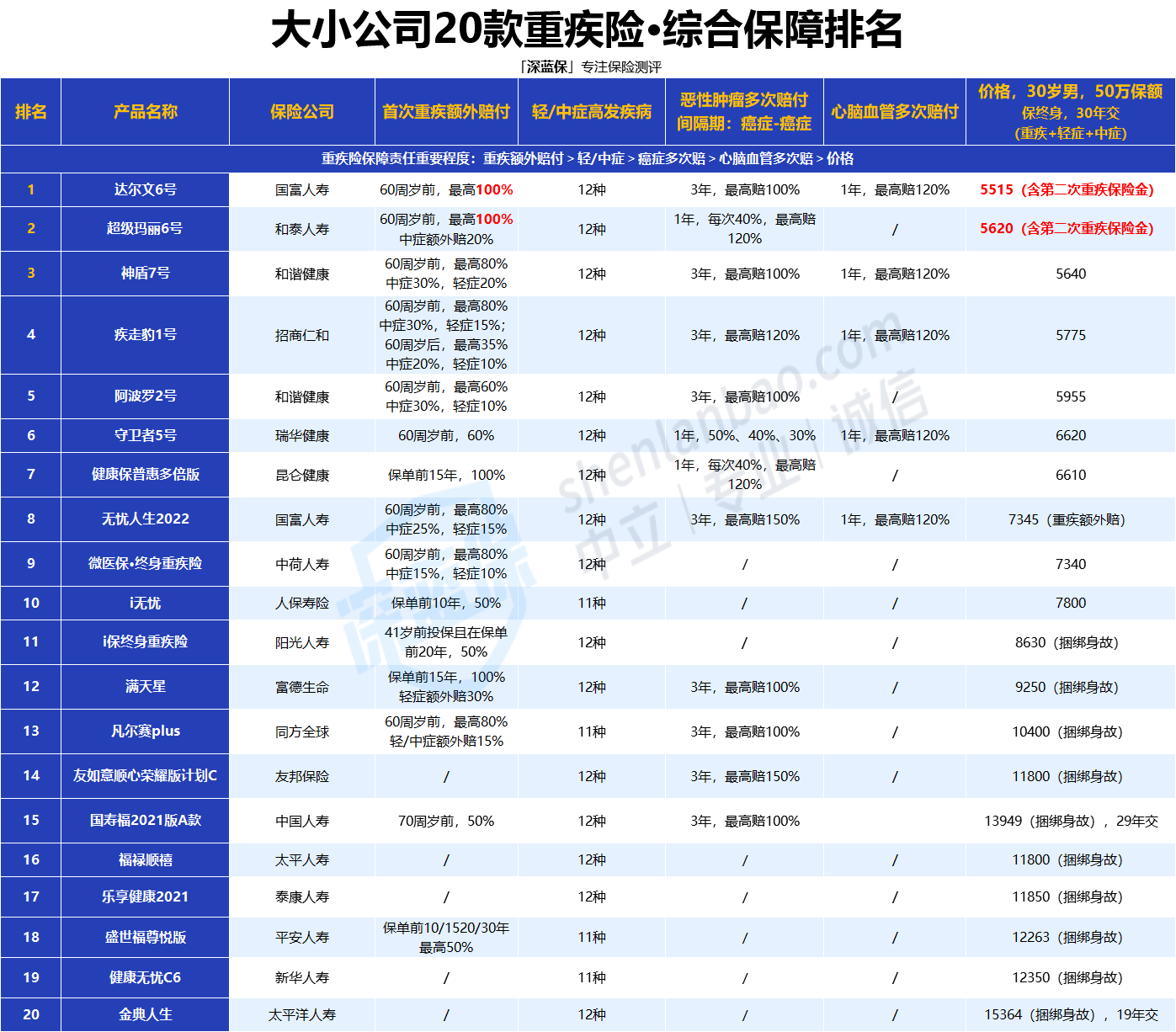
Task: Select product name 阿波罗2号
Action: (x=146, y=396)
